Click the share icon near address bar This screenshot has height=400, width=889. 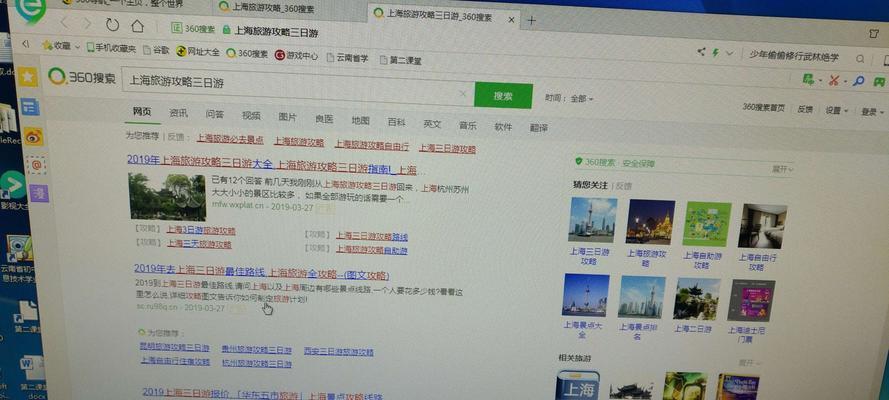pos(701,52)
